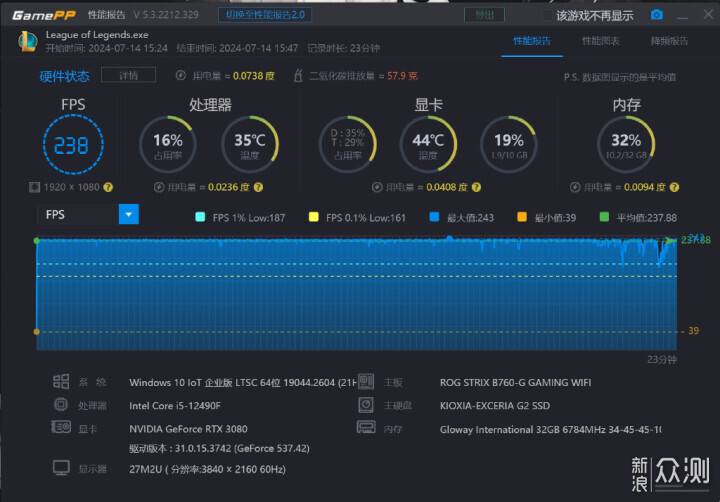Viewport: 720px width, 502px height.
Task: Click the carbon dioxide emission icon
Action: [x=298, y=75]
